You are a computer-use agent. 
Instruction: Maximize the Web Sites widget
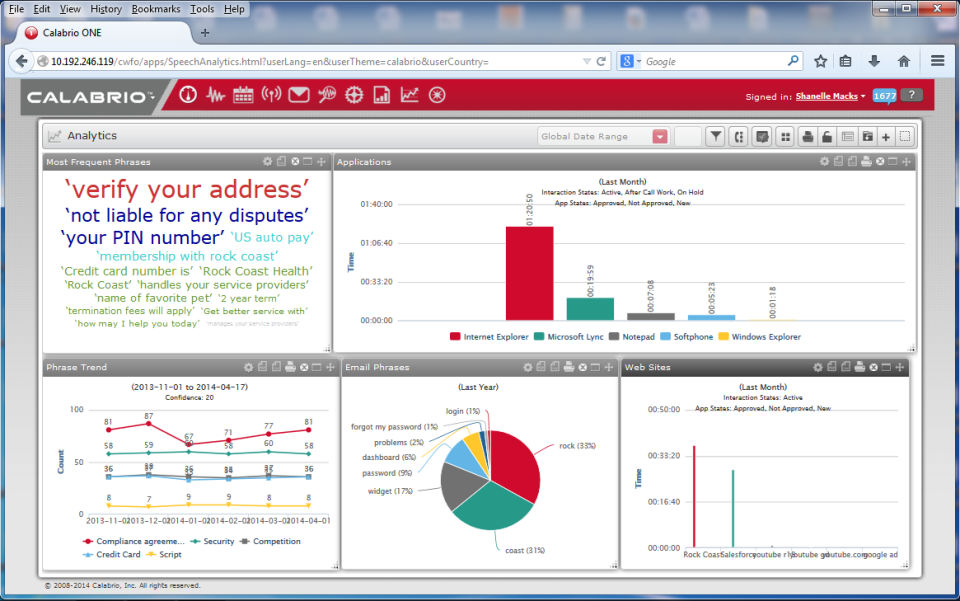886,367
